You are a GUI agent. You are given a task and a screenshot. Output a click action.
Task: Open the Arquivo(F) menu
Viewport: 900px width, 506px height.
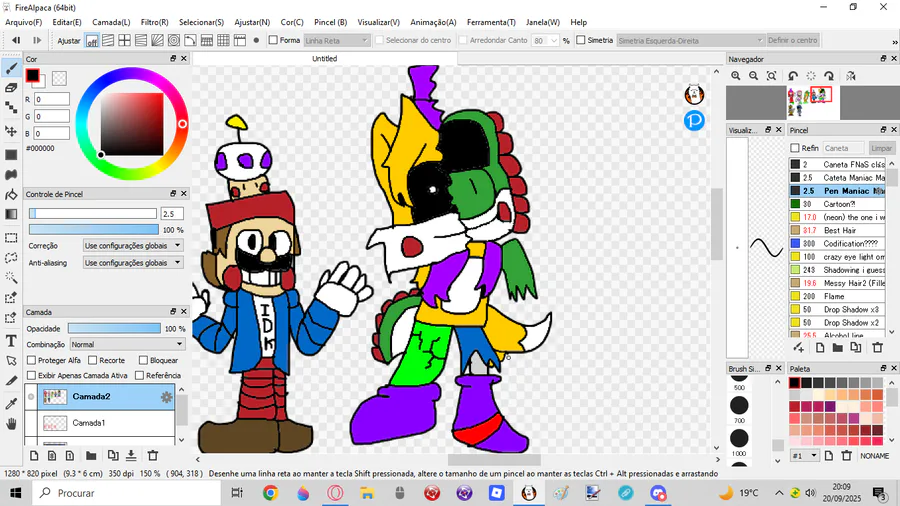point(24,22)
